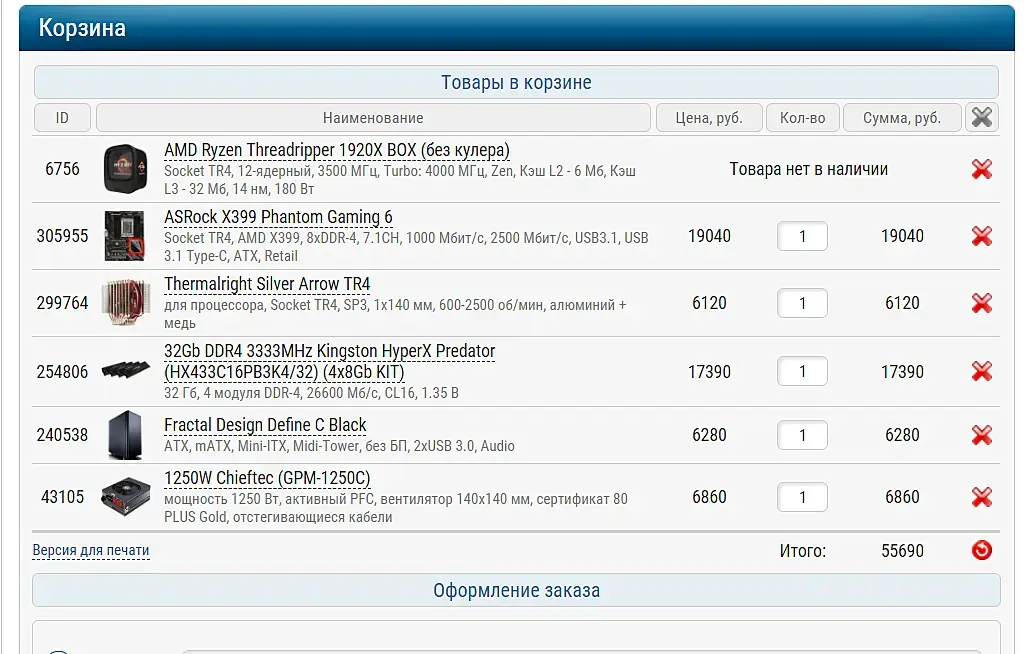Click Thermalright cooler thumbnail image

click(126, 302)
